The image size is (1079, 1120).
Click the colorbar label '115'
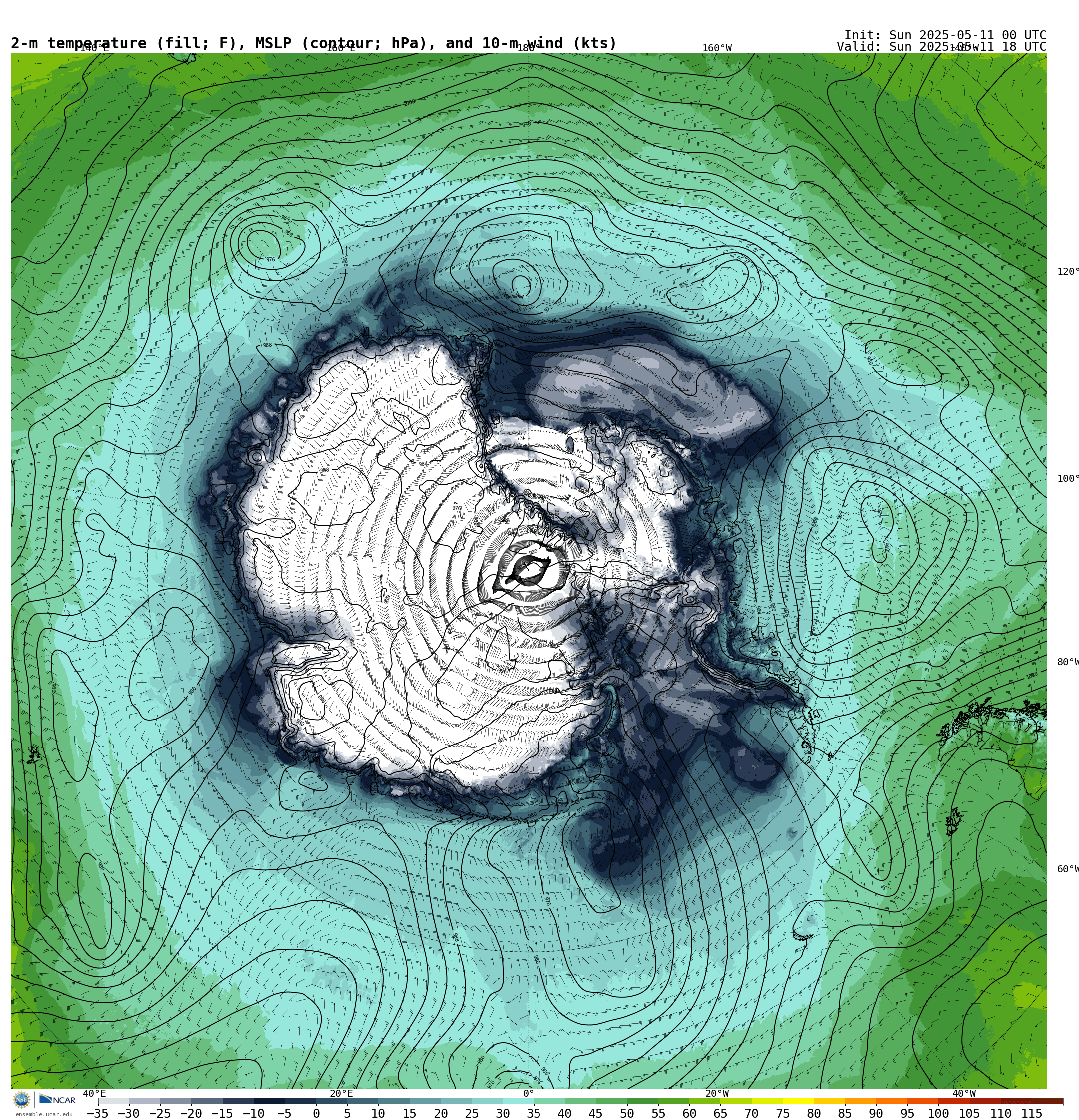click(1032, 1113)
